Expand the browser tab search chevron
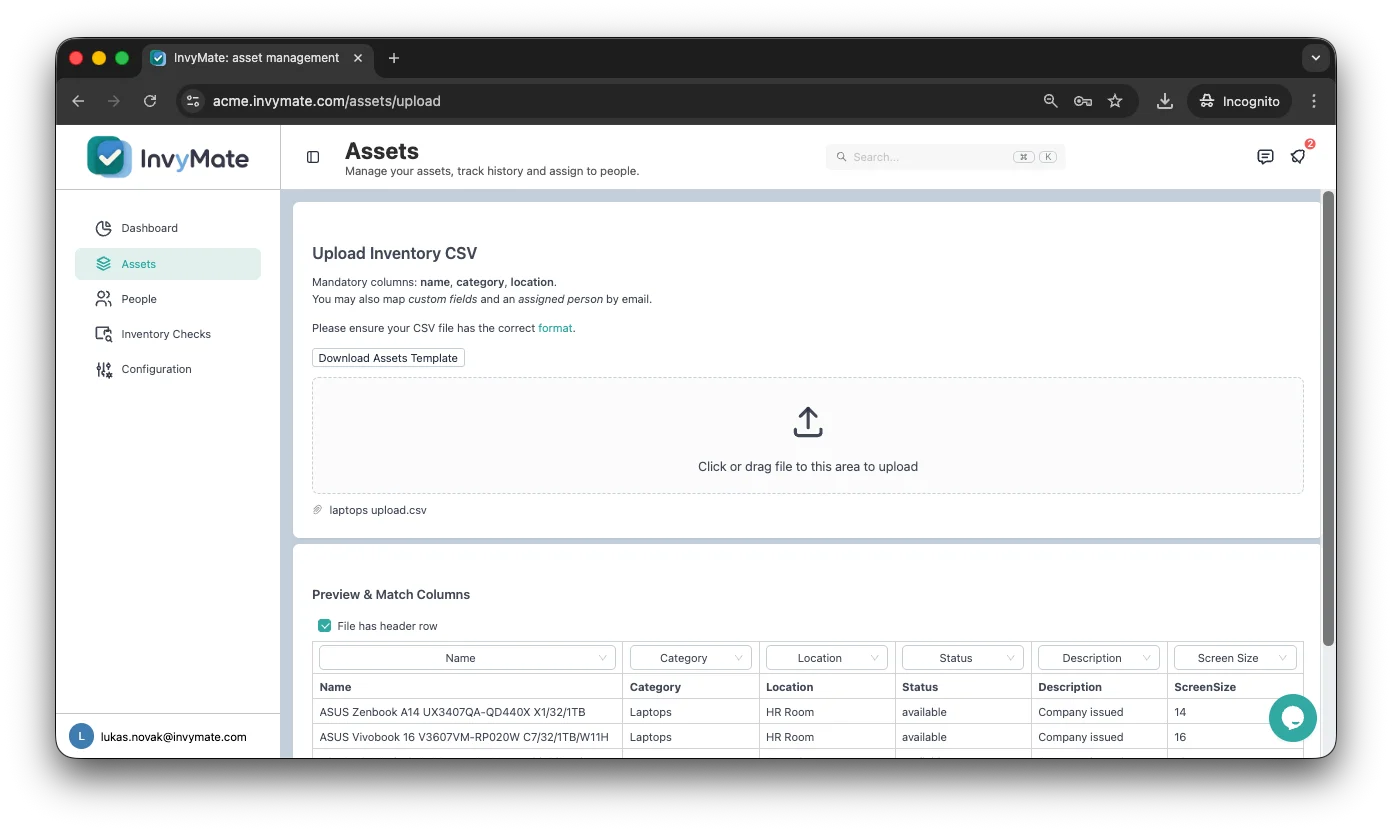Screen dimensions: 1392x832 click(x=1316, y=58)
